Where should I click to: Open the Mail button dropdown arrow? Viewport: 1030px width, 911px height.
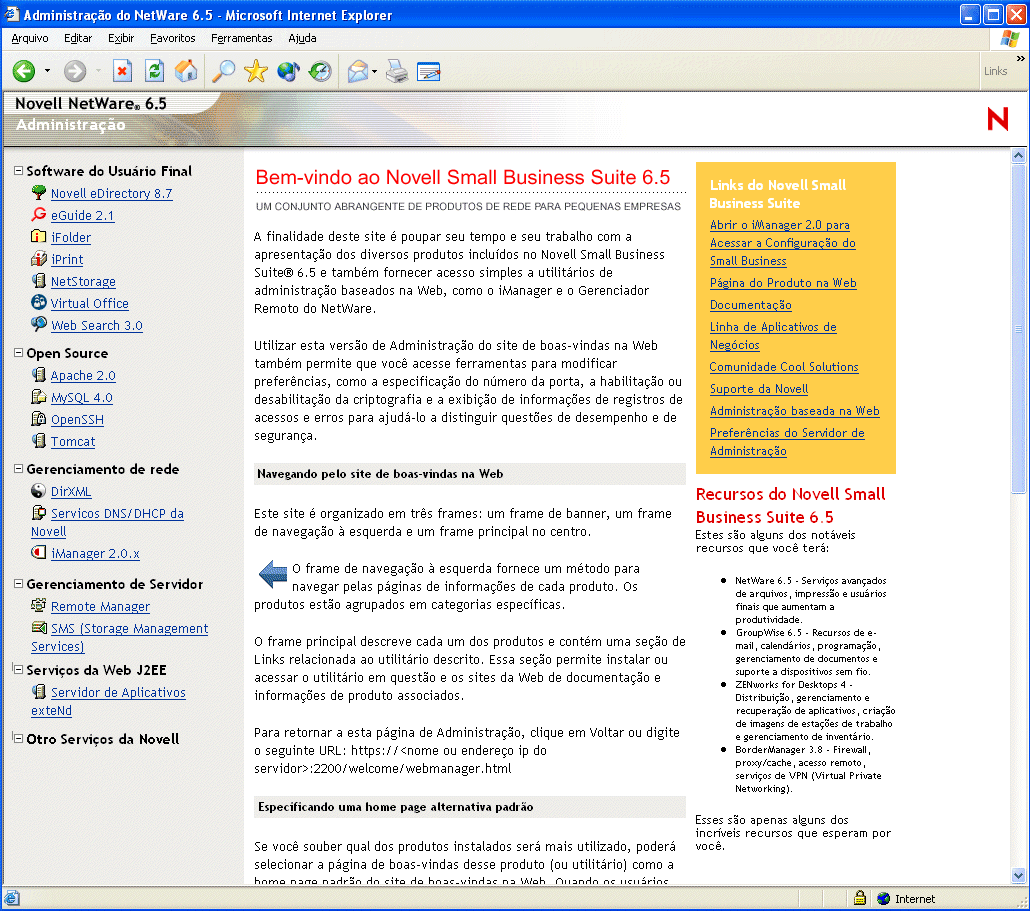click(374, 71)
